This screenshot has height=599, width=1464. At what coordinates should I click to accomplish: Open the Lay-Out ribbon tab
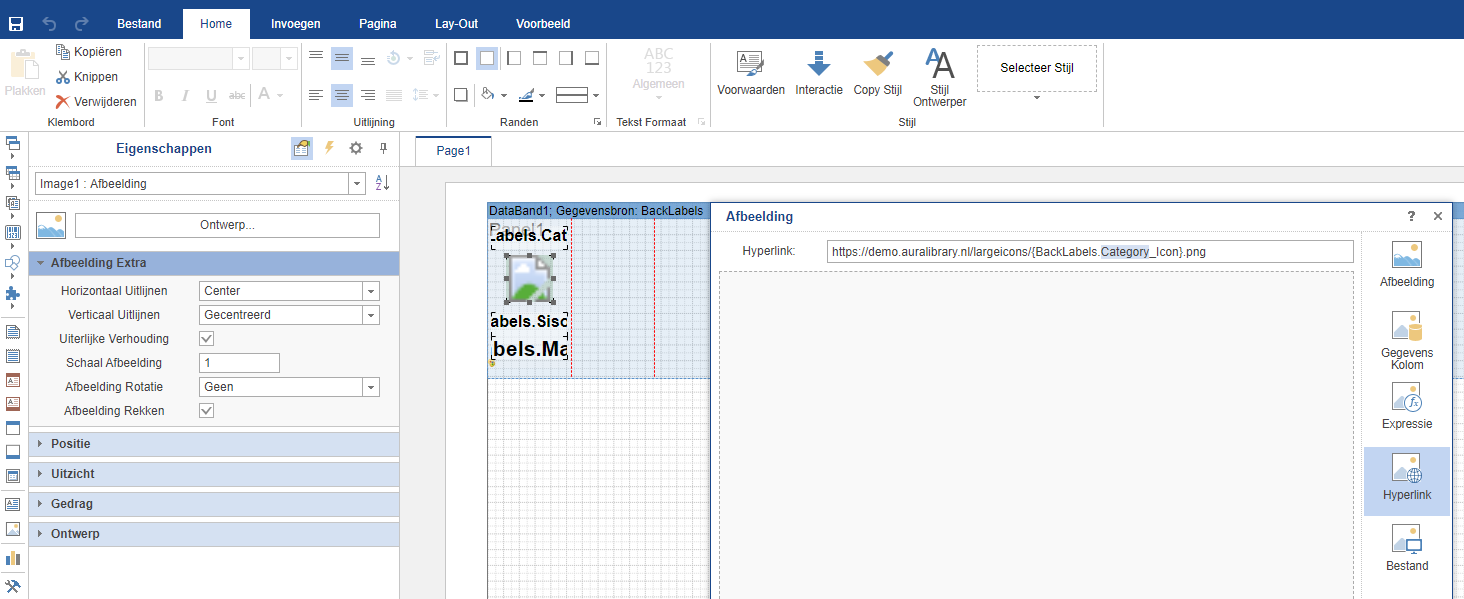(456, 24)
